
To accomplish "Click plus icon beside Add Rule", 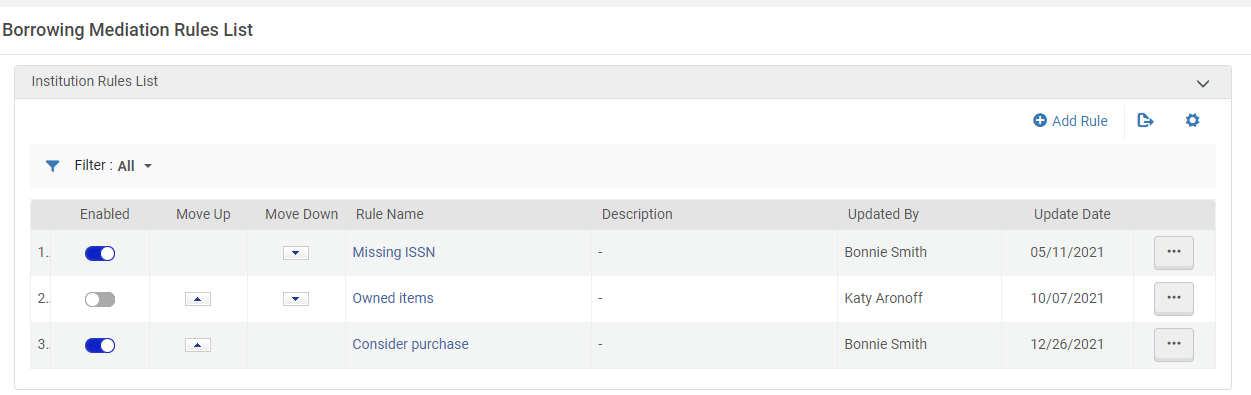I will tap(1040, 121).
